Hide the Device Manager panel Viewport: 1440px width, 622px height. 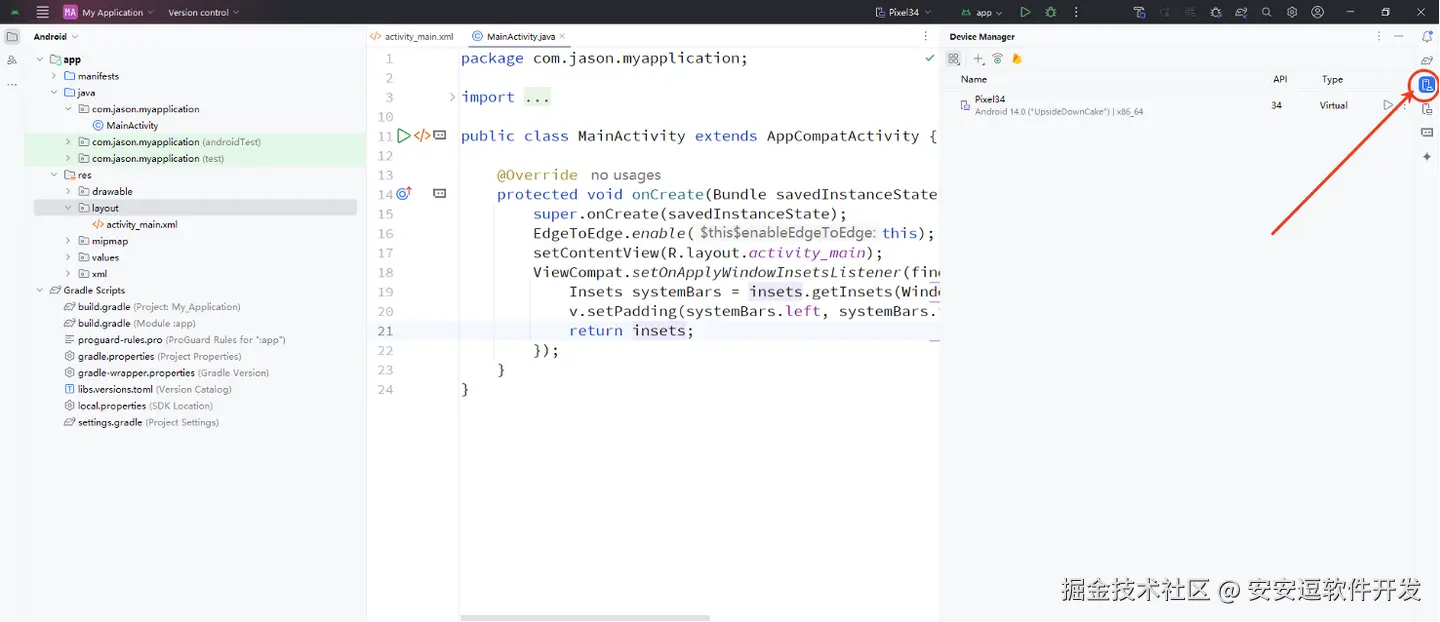(1399, 36)
